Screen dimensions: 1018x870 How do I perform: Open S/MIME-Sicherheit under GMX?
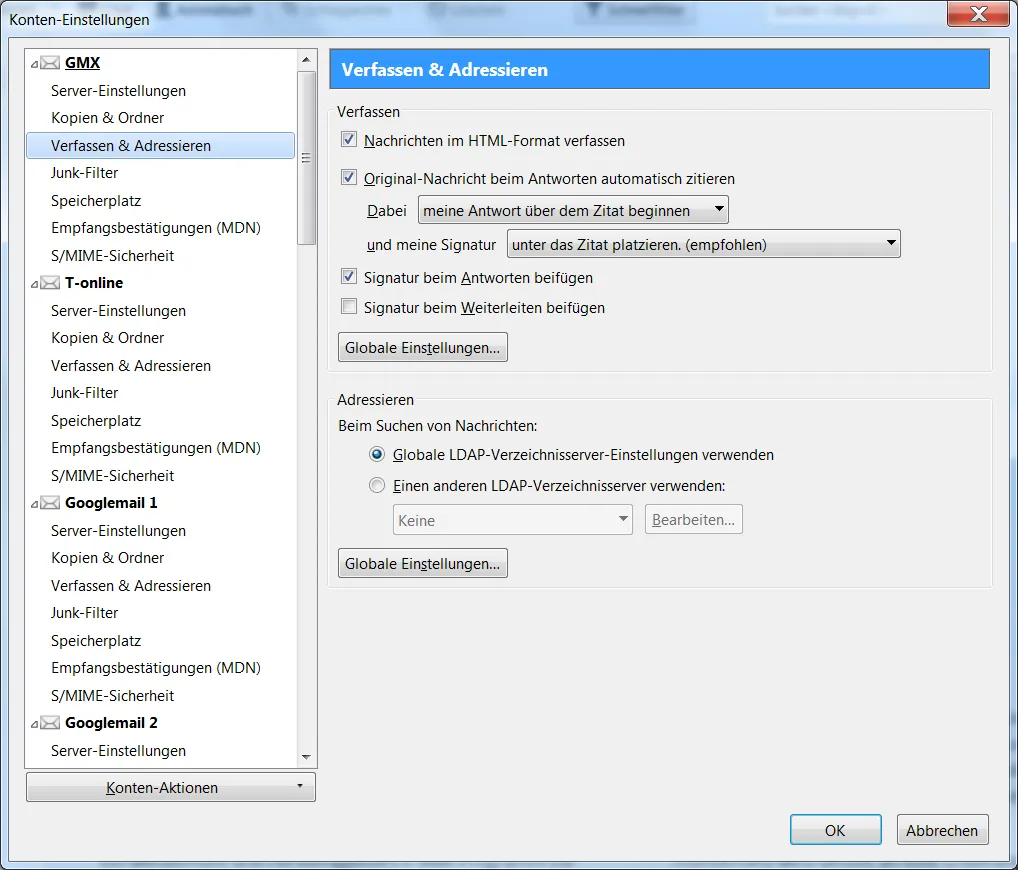coord(113,256)
